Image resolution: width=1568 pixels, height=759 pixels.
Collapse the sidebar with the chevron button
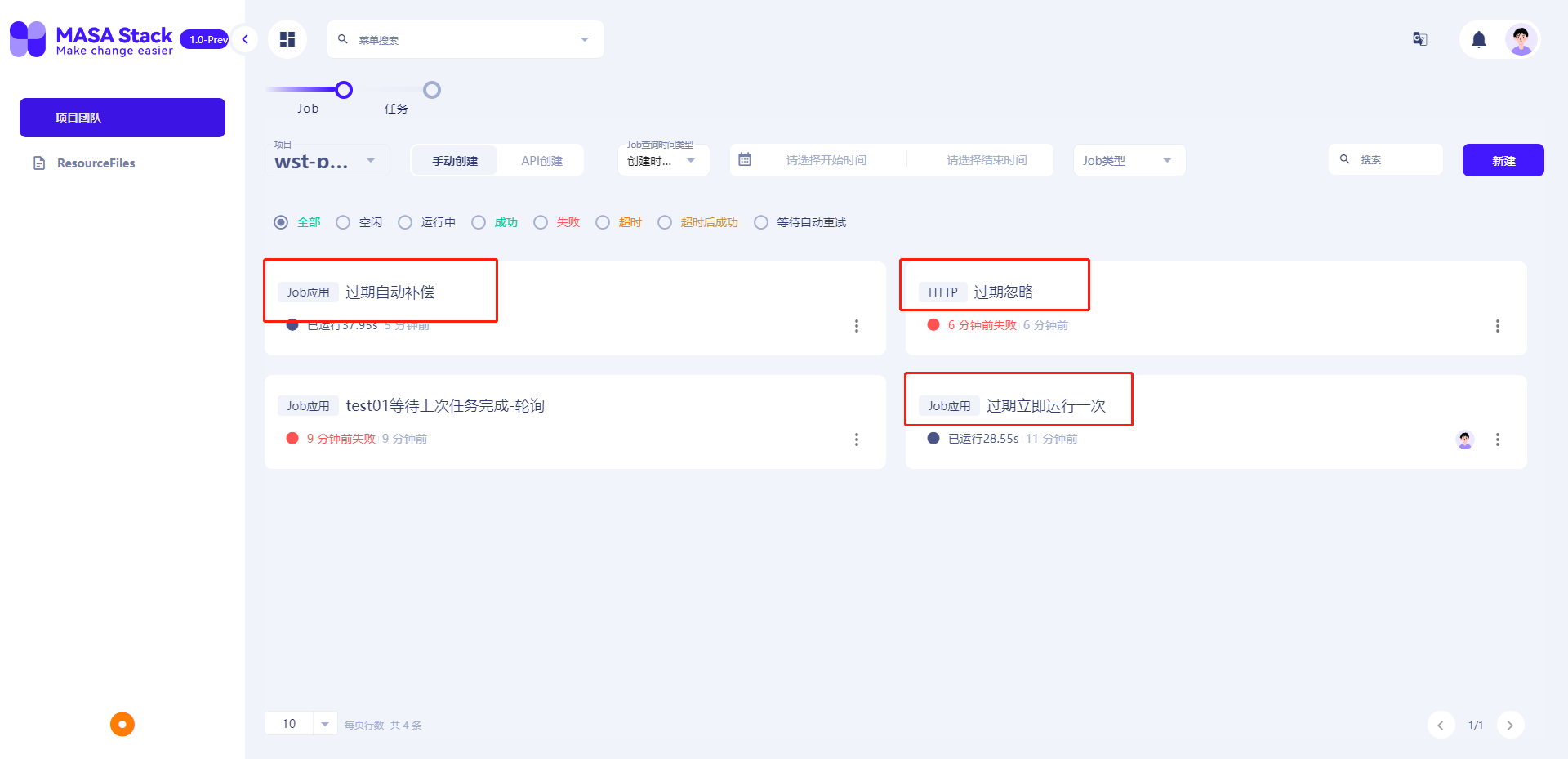(x=244, y=39)
